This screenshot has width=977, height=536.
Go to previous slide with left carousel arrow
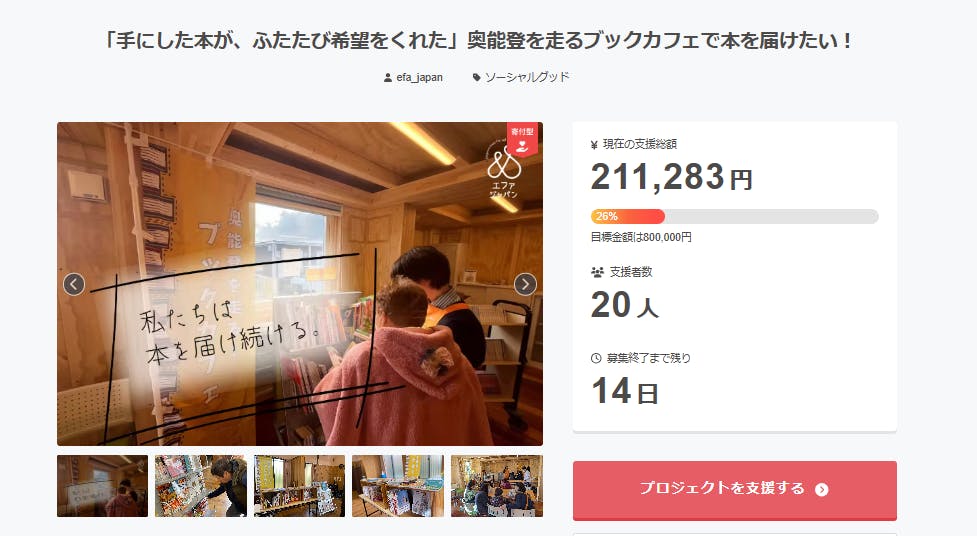pyautogui.click(x=74, y=284)
